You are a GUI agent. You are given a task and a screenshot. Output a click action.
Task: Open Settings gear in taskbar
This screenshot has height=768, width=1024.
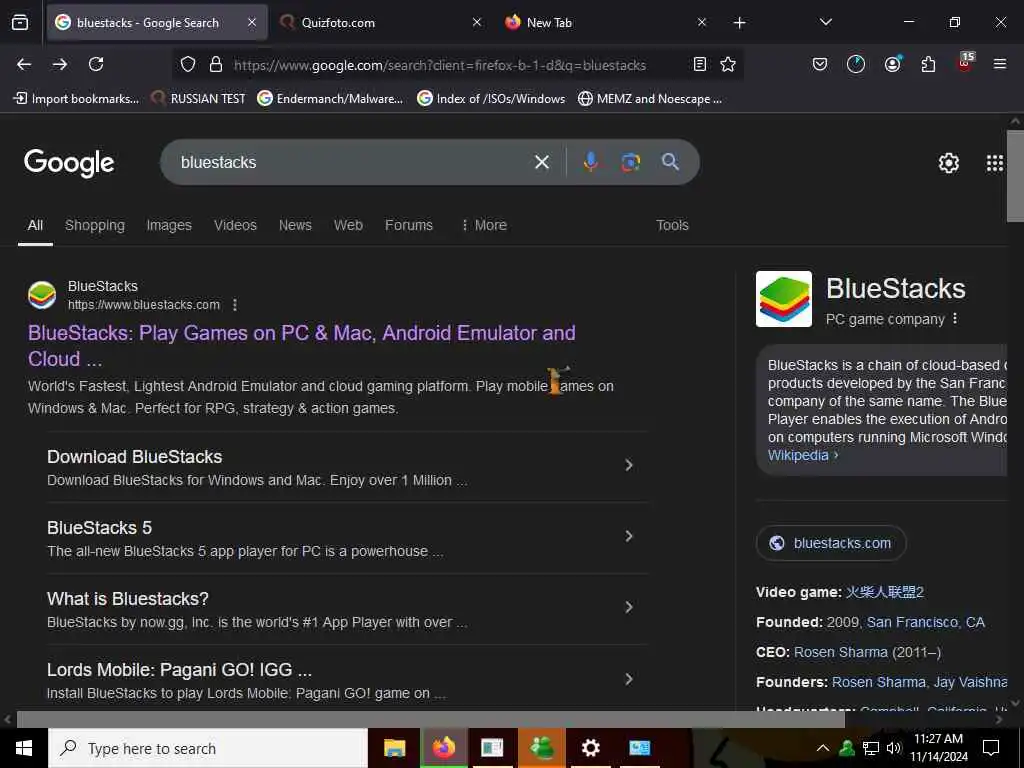tap(590, 748)
